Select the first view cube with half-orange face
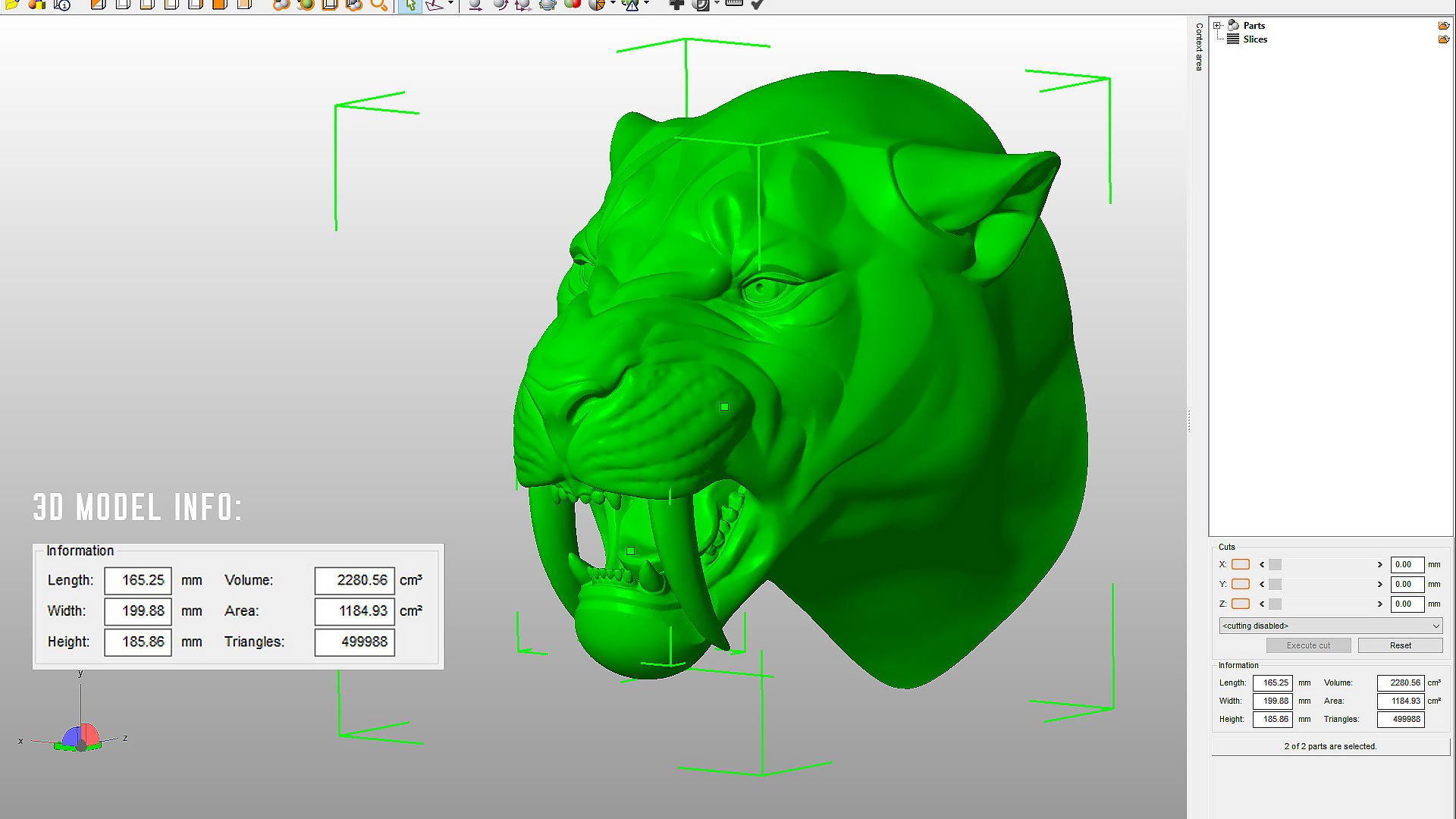 coord(99,5)
